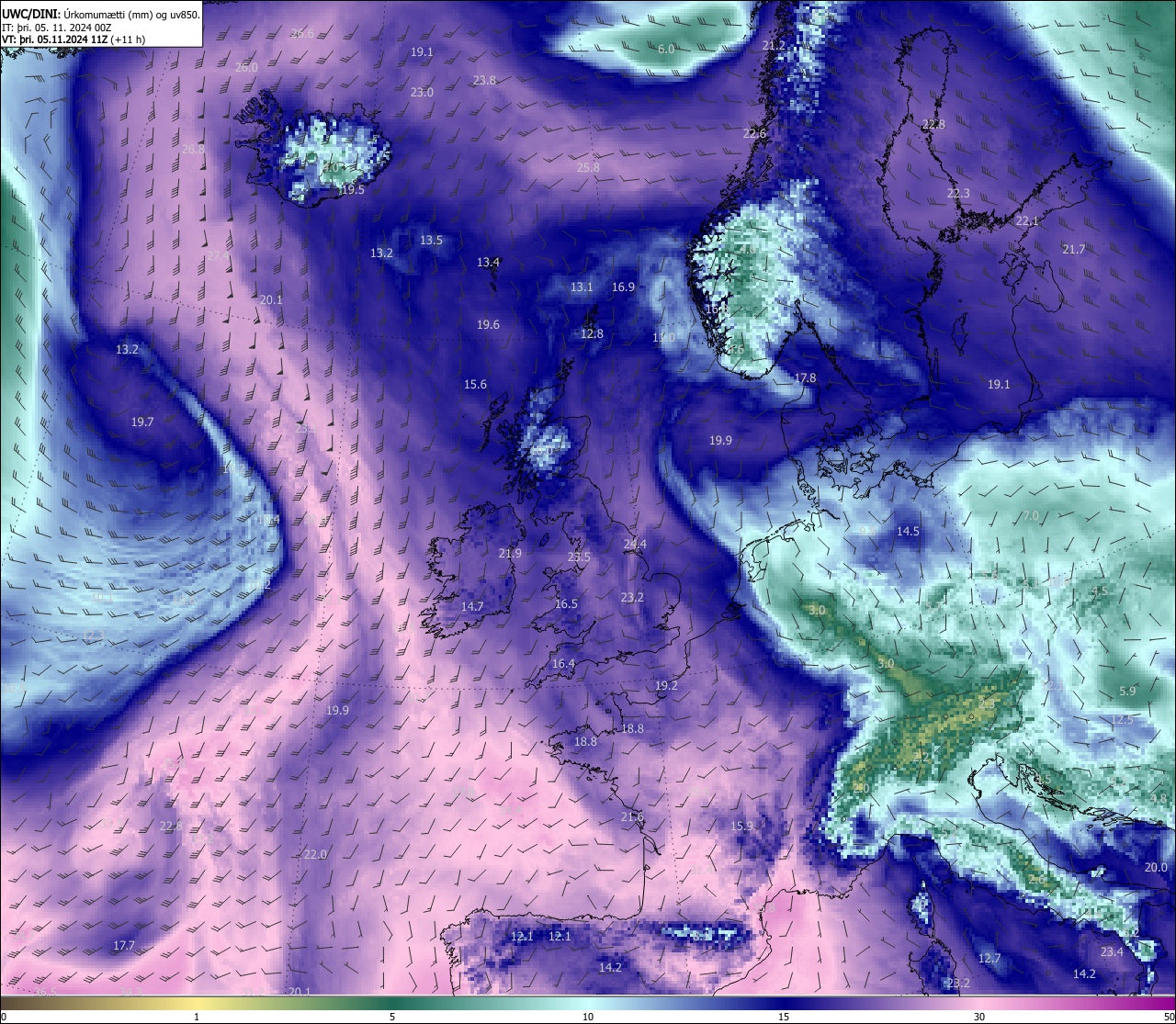Click the 19.6 value north of Scotland
Image resolution: width=1176 pixels, height=1024 pixels.
488,324
